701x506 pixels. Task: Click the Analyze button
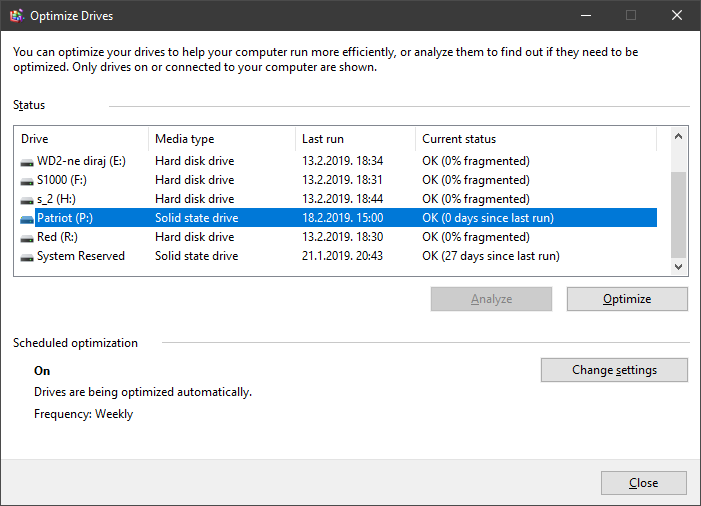[x=491, y=299]
